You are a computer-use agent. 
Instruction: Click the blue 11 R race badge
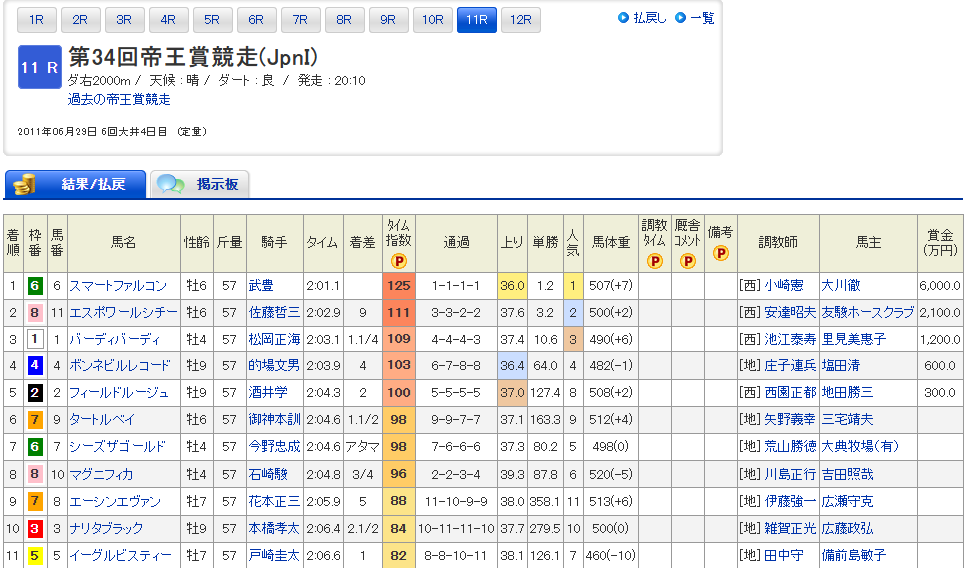point(40,67)
